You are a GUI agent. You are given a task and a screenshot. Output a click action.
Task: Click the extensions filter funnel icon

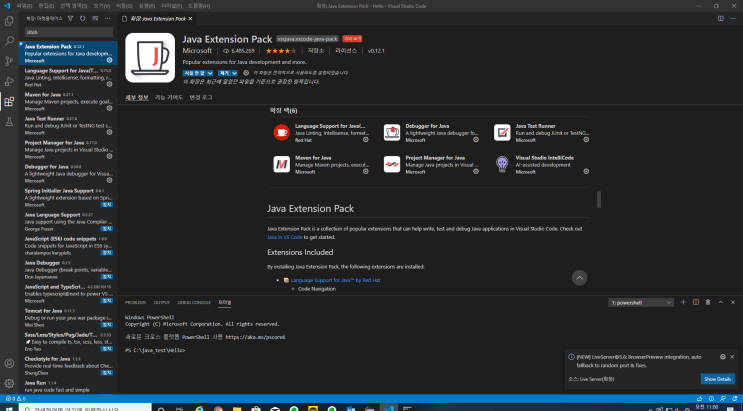tap(71, 18)
